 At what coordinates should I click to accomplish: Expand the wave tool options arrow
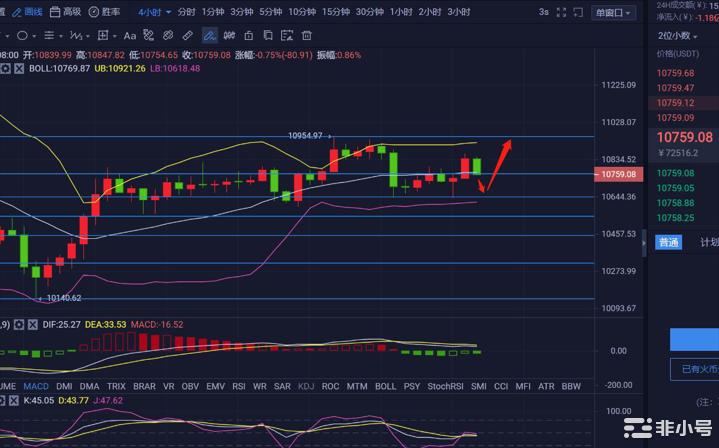coord(88,36)
